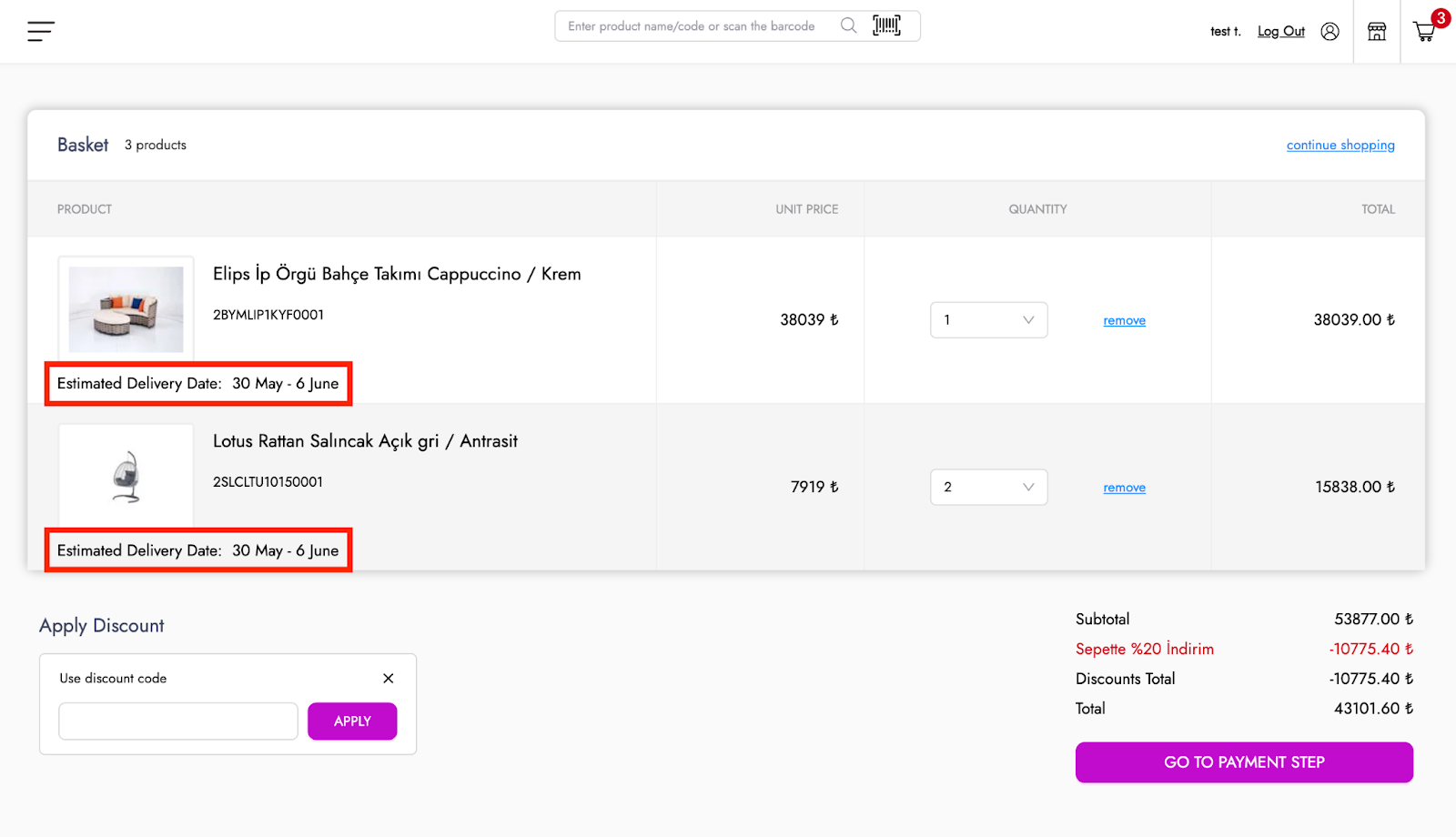Expand quantity dropdown for Lotus Rattan swing

coord(988,488)
